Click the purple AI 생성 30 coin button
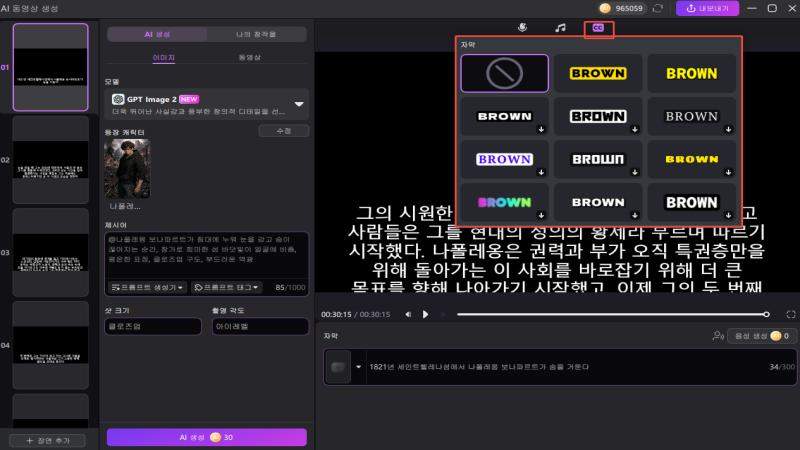The width and height of the screenshot is (800, 450). [207, 437]
